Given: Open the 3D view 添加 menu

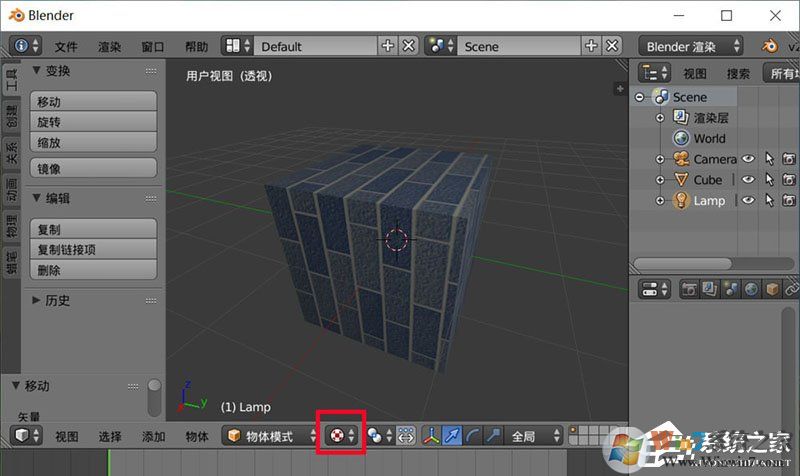Looking at the screenshot, I should point(154,437).
